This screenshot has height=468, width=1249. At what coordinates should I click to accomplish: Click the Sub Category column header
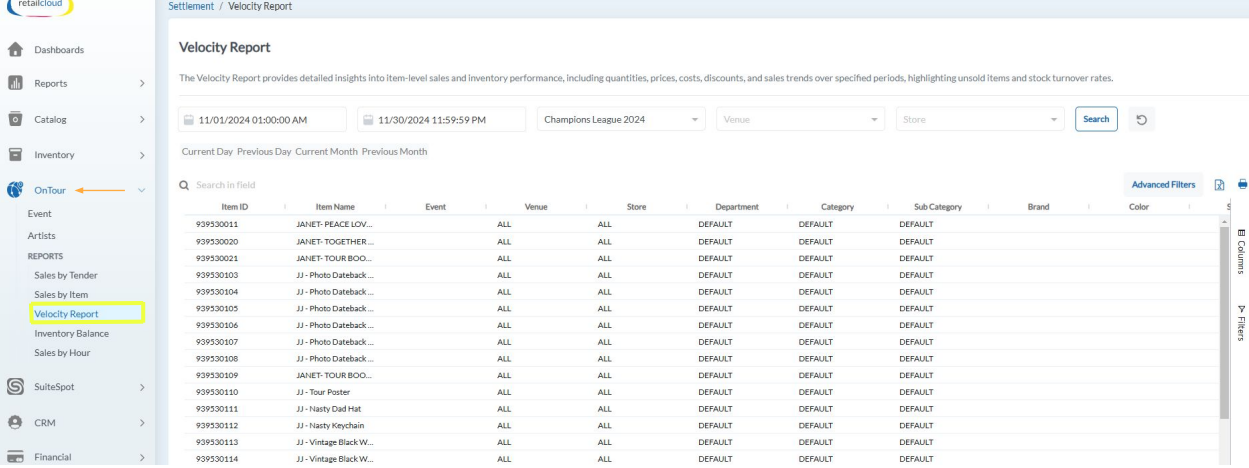tap(938, 207)
